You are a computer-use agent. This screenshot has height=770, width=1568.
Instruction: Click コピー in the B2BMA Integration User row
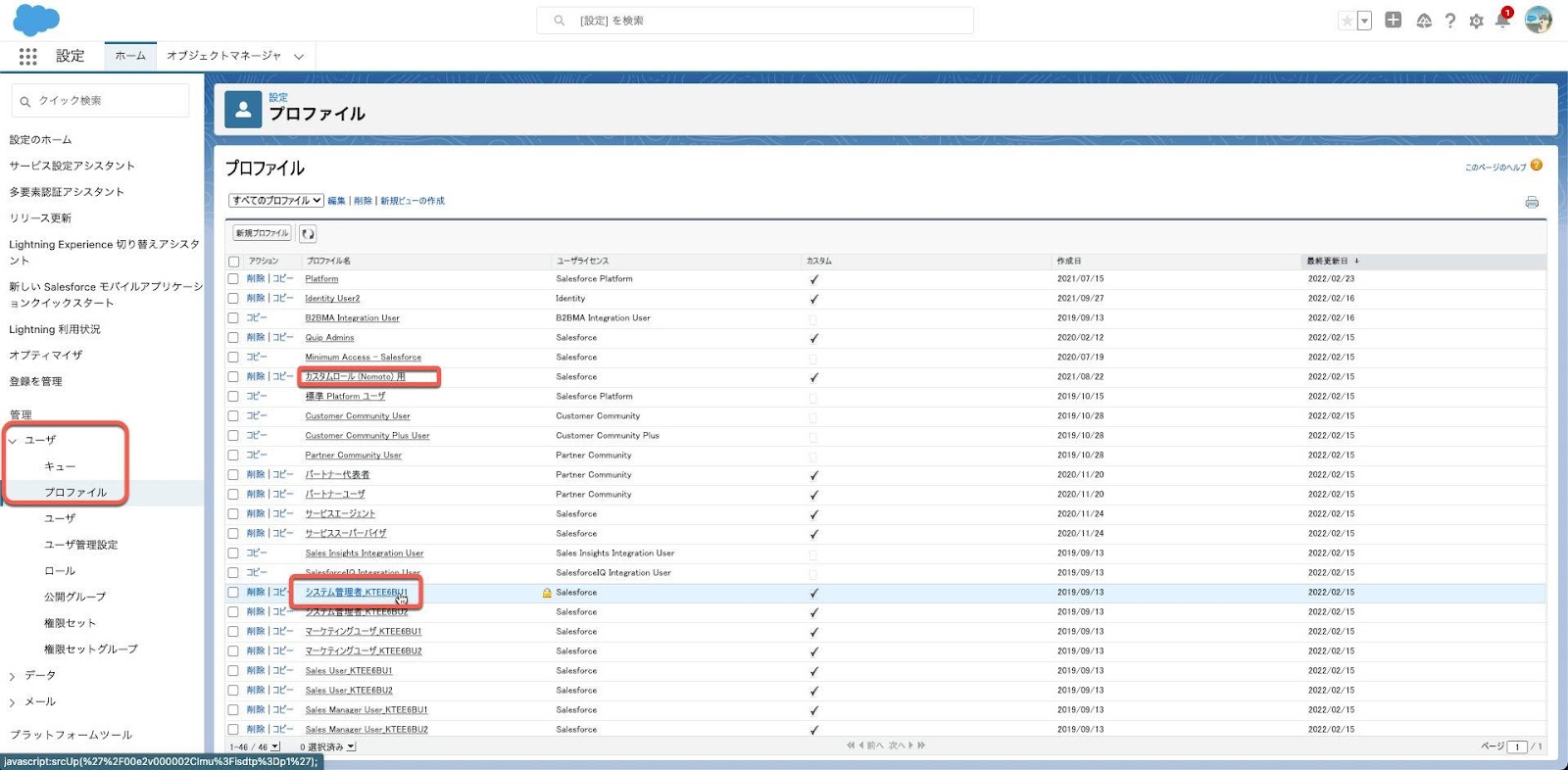point(257,318)
